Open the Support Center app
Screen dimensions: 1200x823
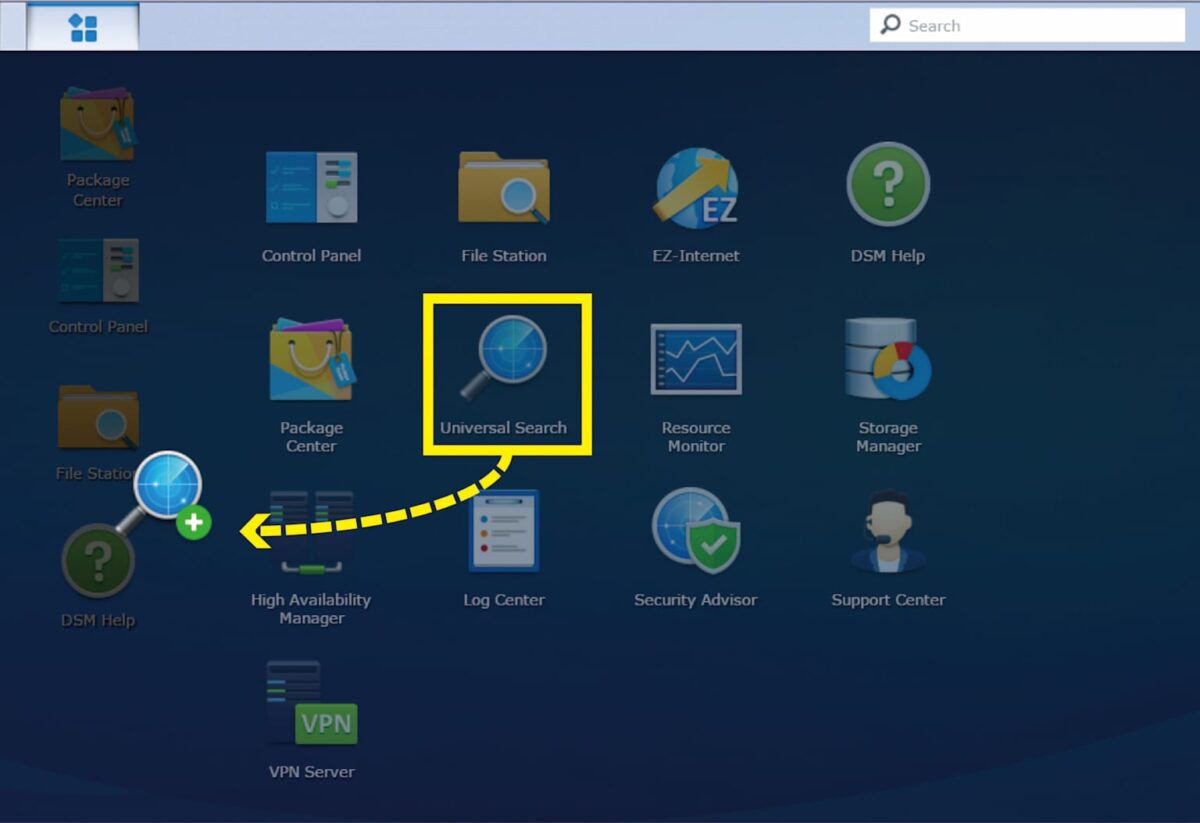[x=888, y=549]
